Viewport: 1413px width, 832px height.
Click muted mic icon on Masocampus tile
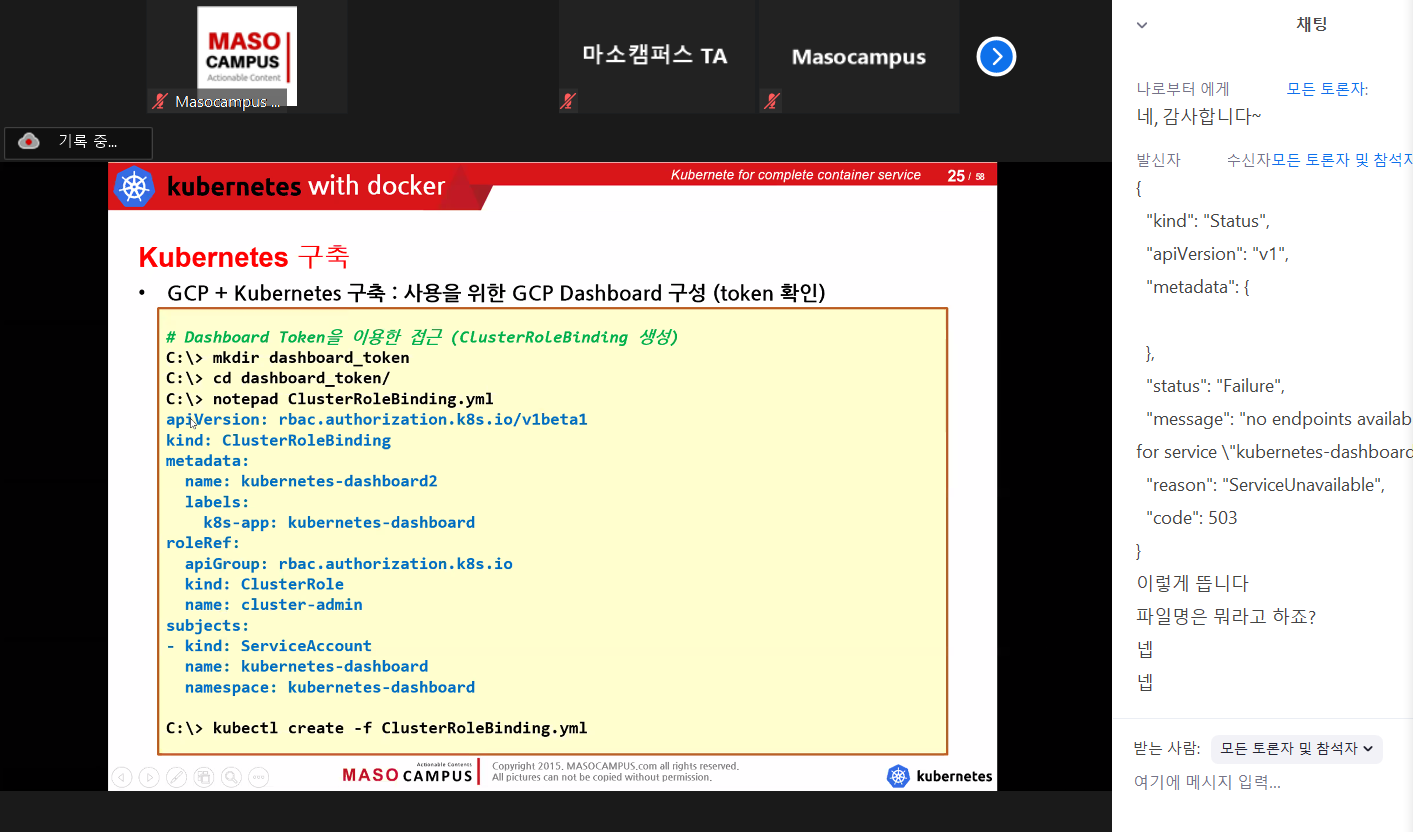[771, 100]
